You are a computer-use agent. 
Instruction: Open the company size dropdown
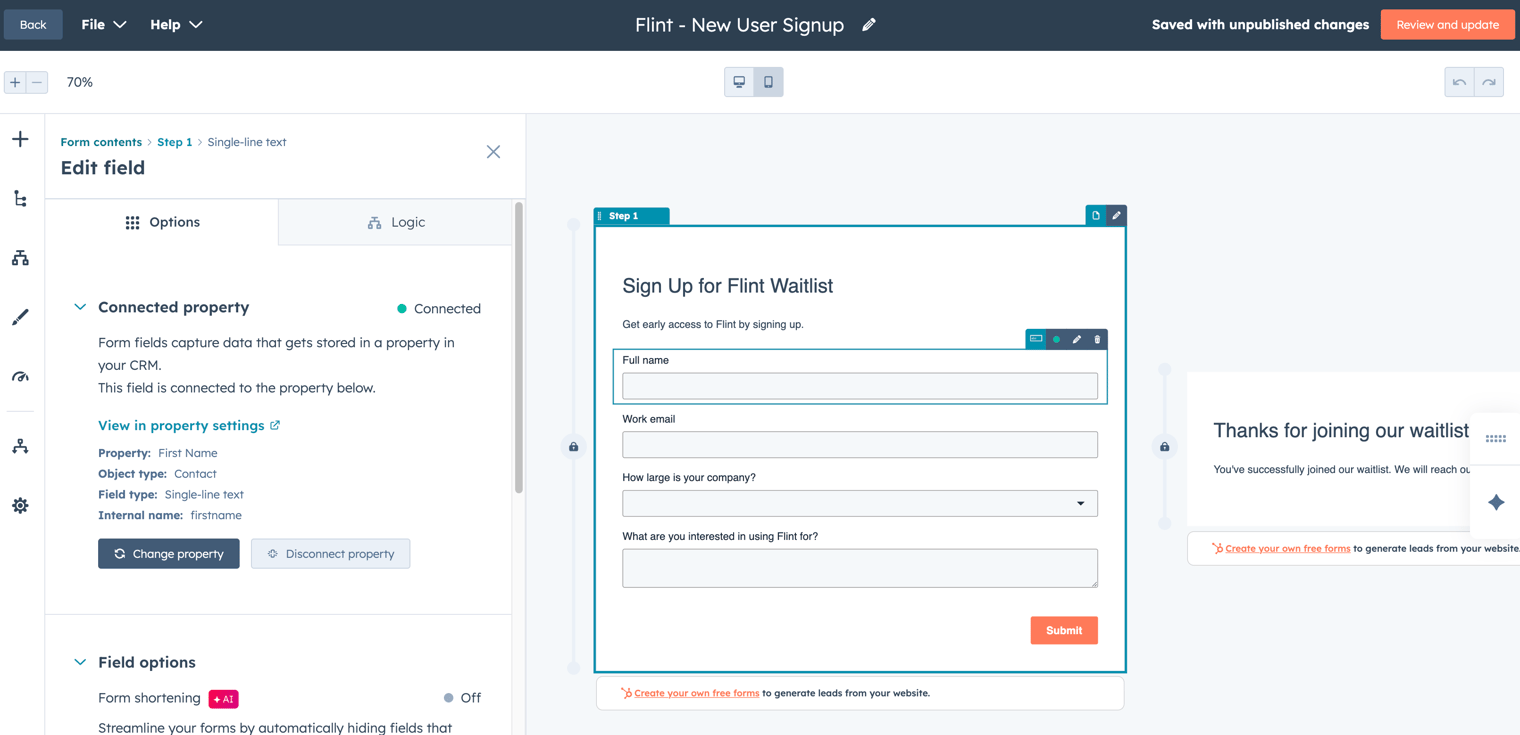click(x=860, y=503)
